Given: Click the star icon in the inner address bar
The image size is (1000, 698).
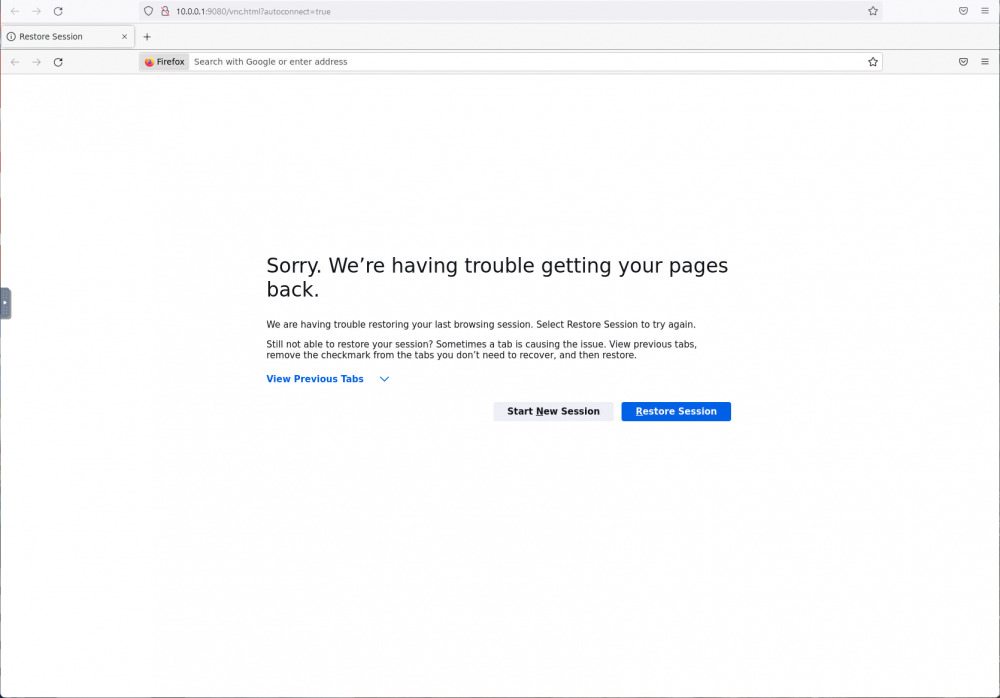Looking at the screenshot, I should click(x=873, y=62).
